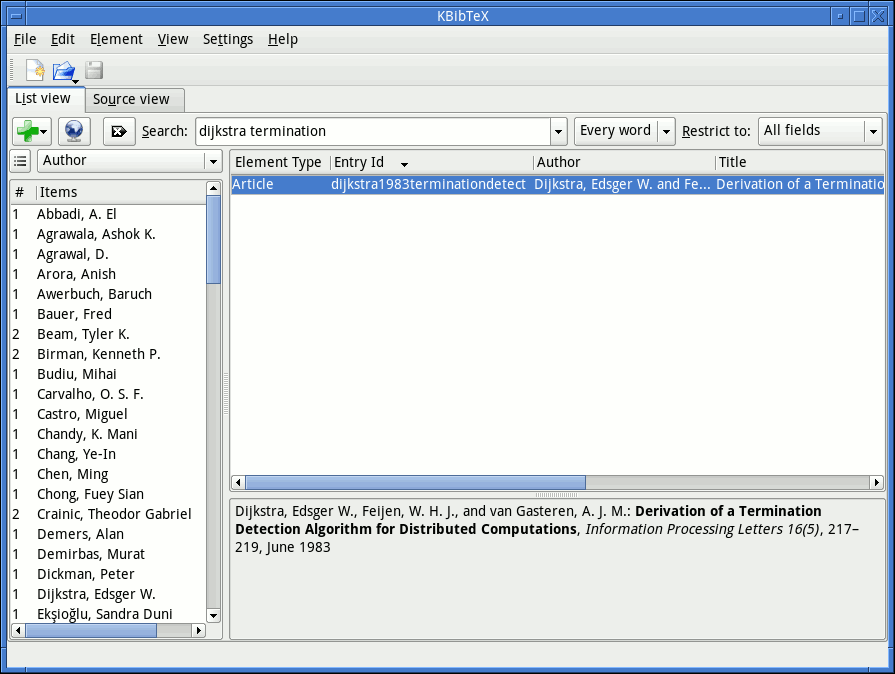Clear the search filter text
Screen dimensions: 895x674
pyautogui.click(x=119, y=131)
